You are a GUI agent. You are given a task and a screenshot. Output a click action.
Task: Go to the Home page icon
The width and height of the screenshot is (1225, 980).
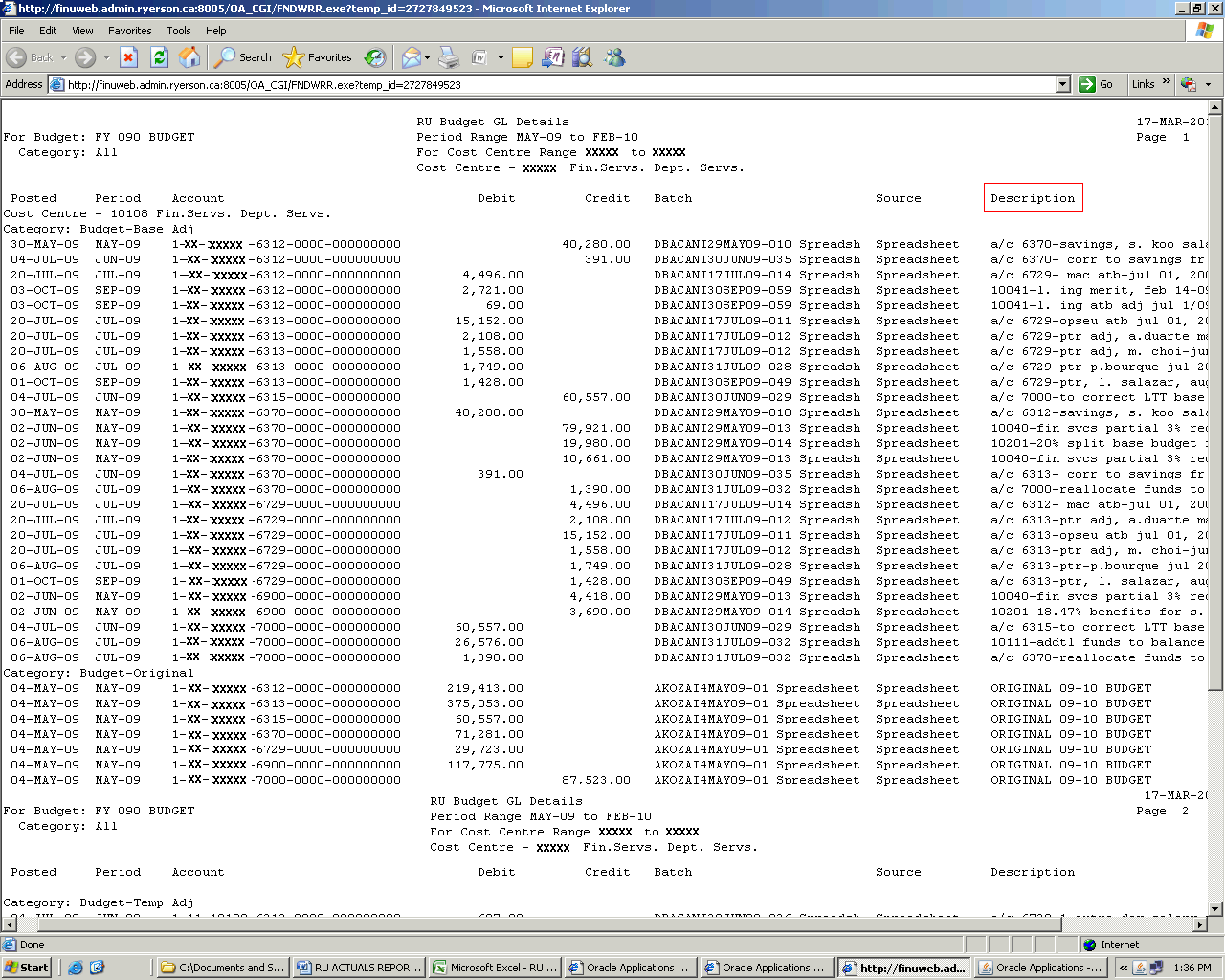coord(189,57)
